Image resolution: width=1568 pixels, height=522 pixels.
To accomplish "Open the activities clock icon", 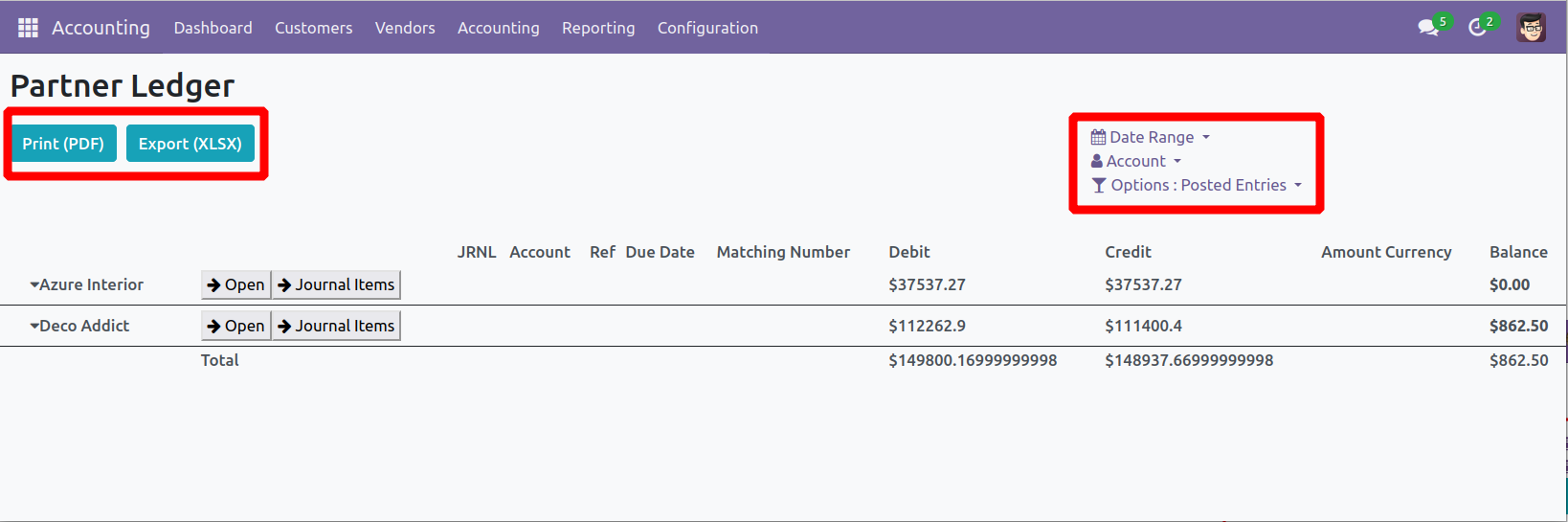I will point(1477,28).
